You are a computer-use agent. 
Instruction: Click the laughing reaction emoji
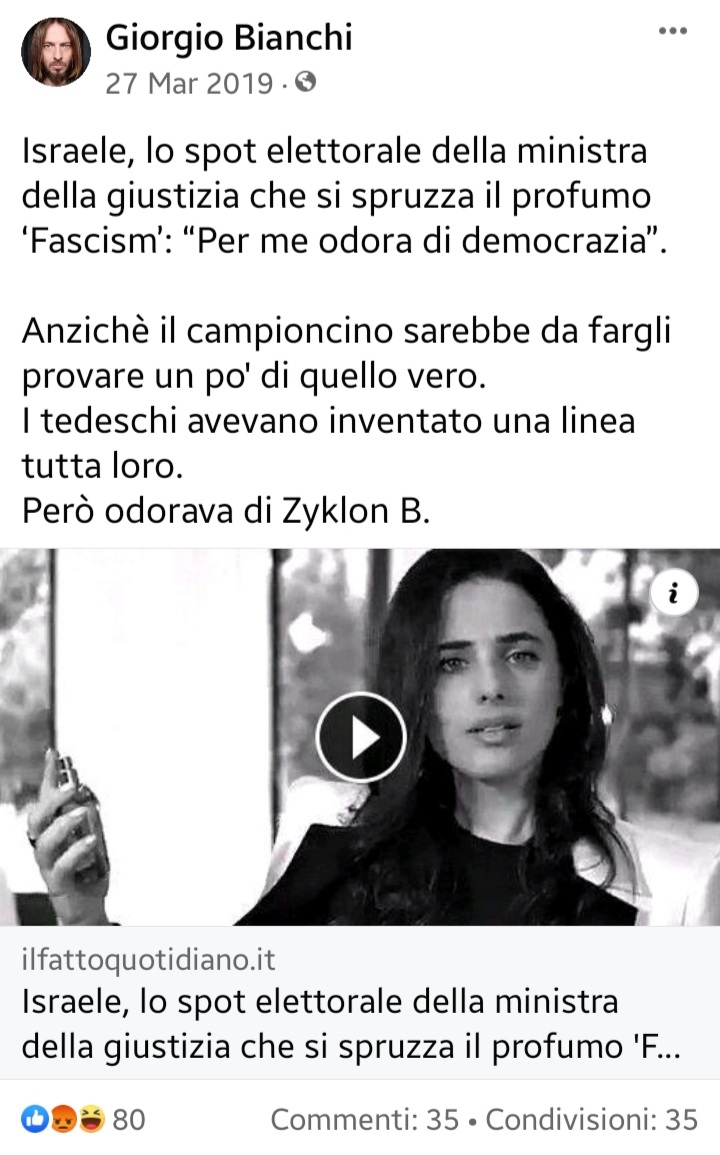[91, 1119]
